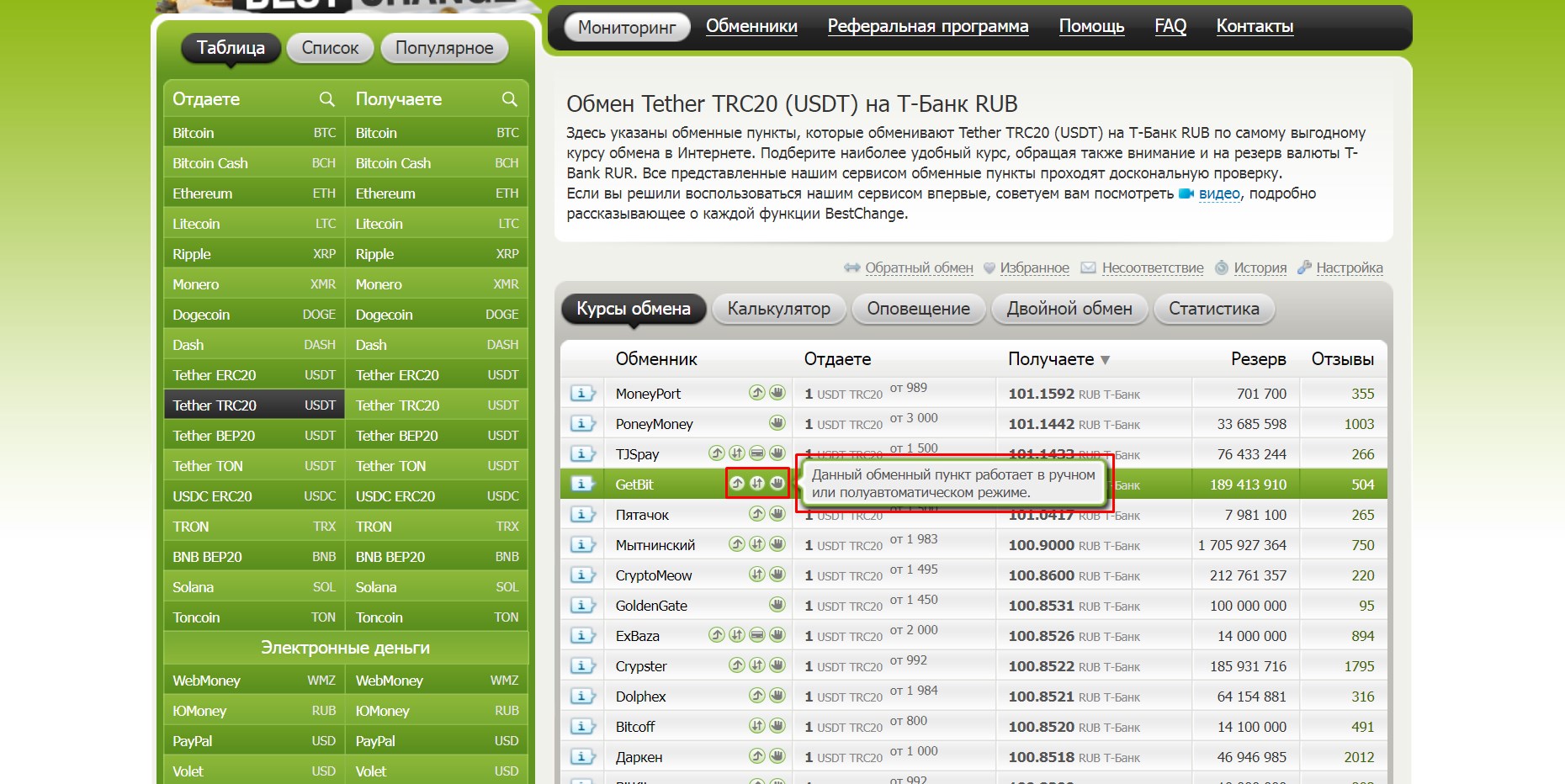
Task: Click rate 100.9000 in Мытнинский row
Action: coord(1042,545)
